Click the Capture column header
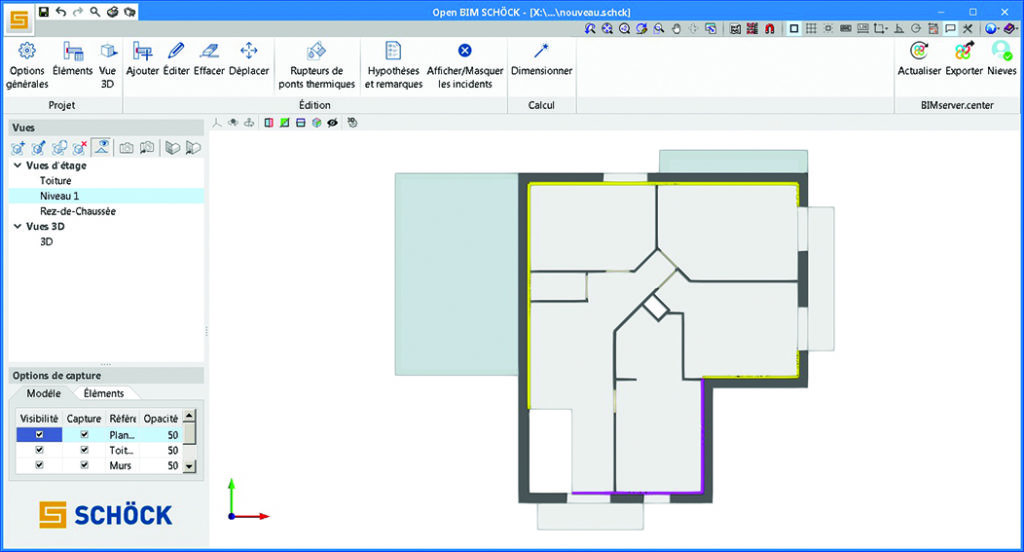Image resolution: width=1024 pixels, height=552 pixels. (84, 418)
